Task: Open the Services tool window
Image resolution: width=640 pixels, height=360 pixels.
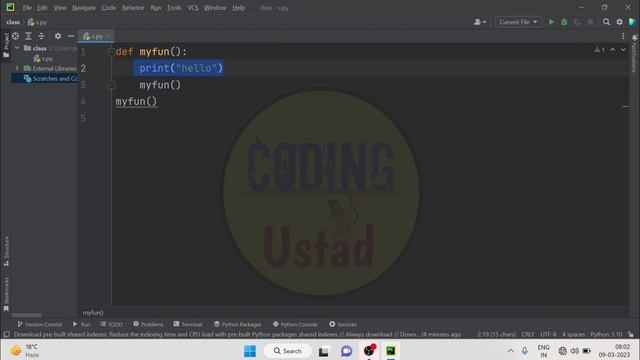Action: tap(343, 324)
